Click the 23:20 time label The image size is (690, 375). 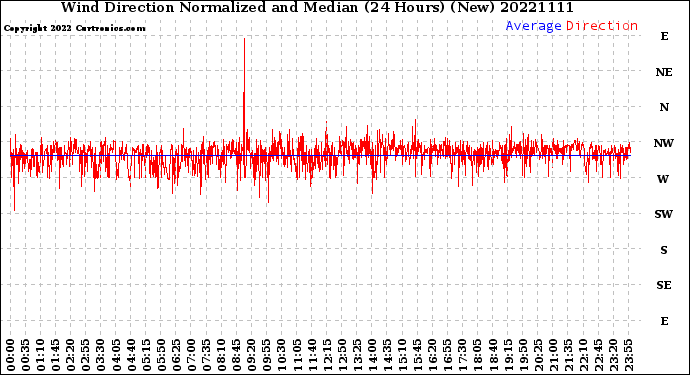613,355
